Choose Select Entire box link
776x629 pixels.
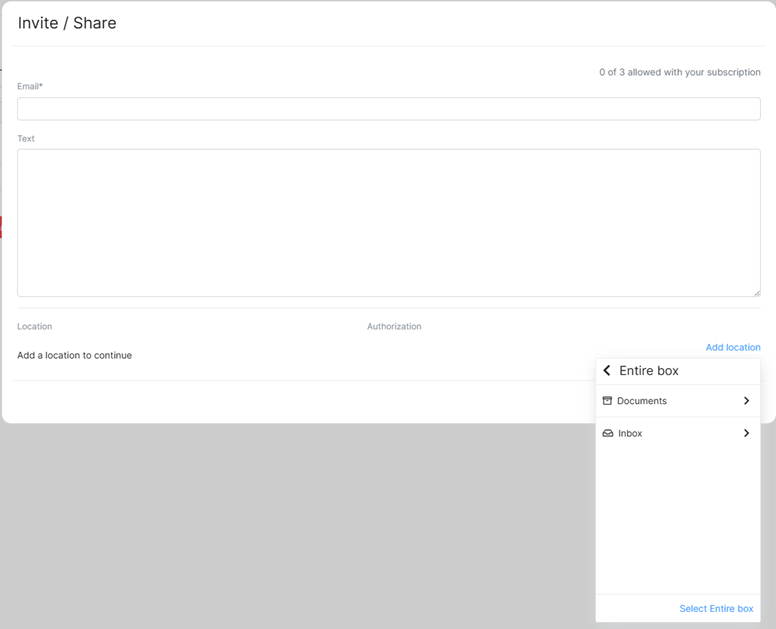716,608
